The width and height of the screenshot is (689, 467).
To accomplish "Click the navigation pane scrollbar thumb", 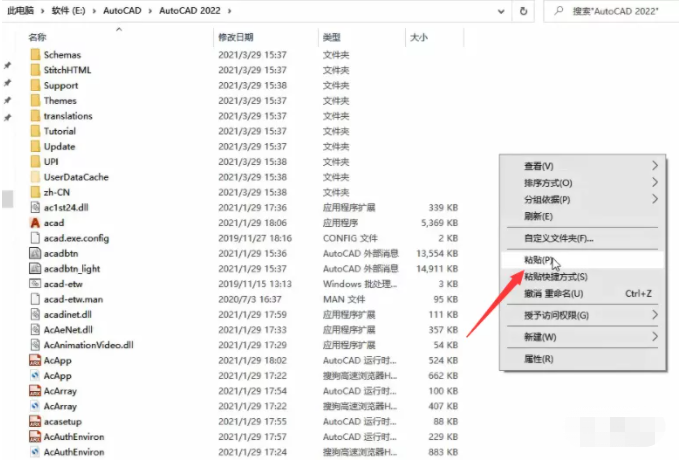I will tap(7, 199).
